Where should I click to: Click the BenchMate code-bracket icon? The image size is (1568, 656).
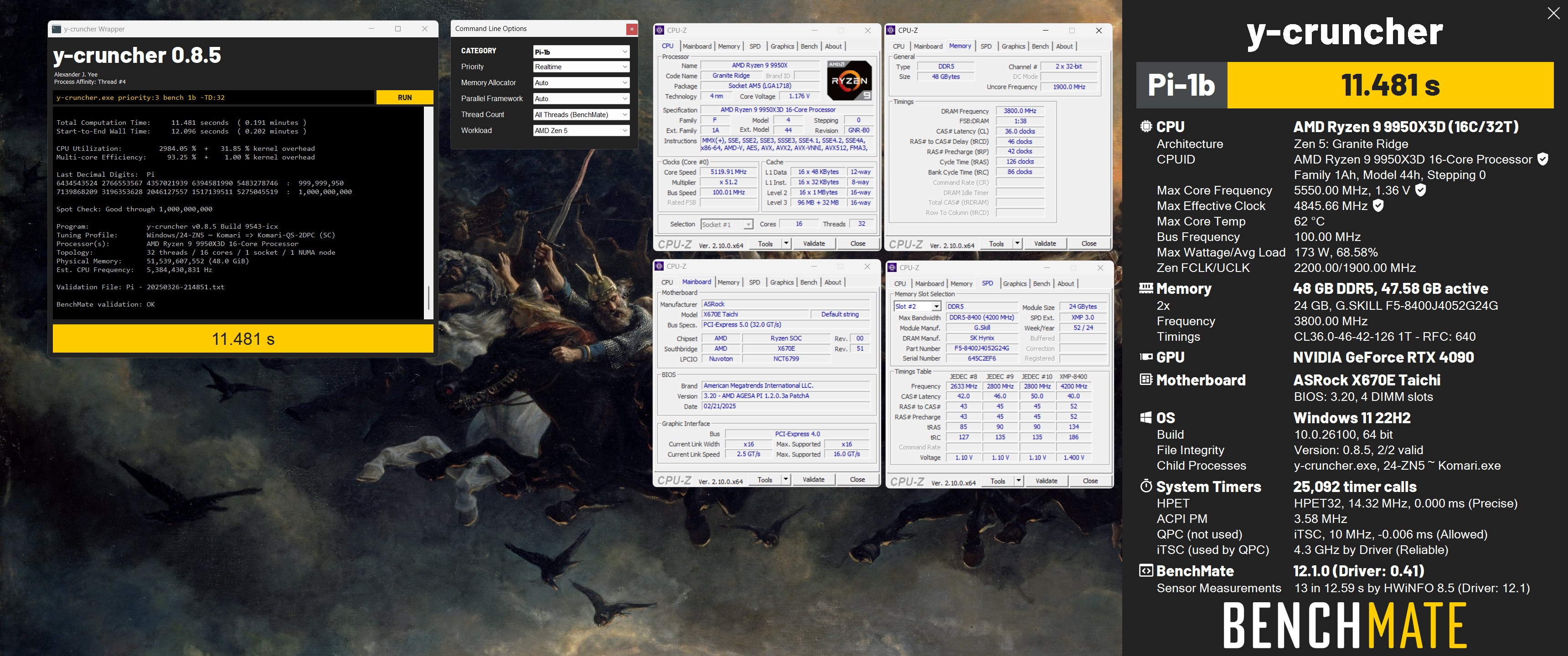tap(1145, 571)
